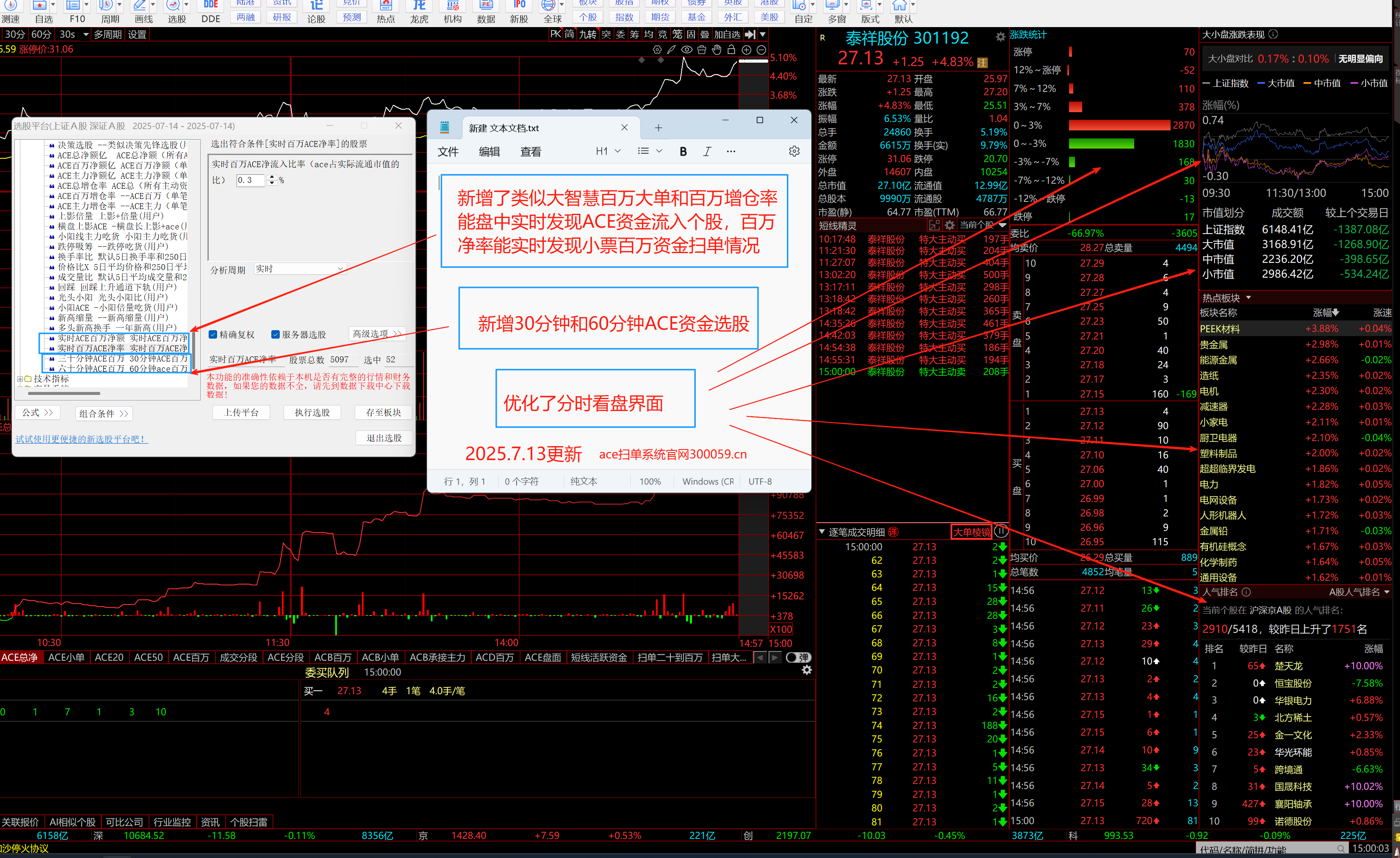Toggle the eye visibility icon above chart
The width and height of the screenshot is (1400, 858).
click(687, 50)
